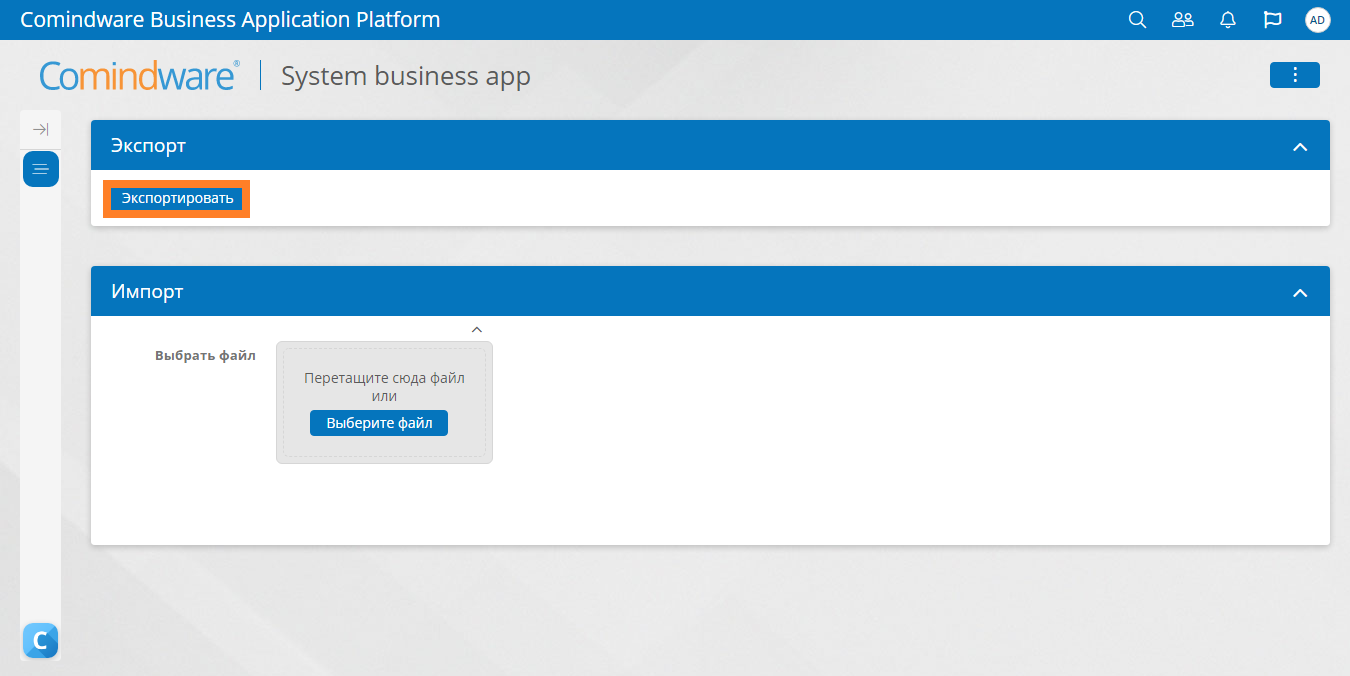The image size is (1350, 676).
Task: Collapse the file chooser small chevron
Action: (x=477, y=329)
